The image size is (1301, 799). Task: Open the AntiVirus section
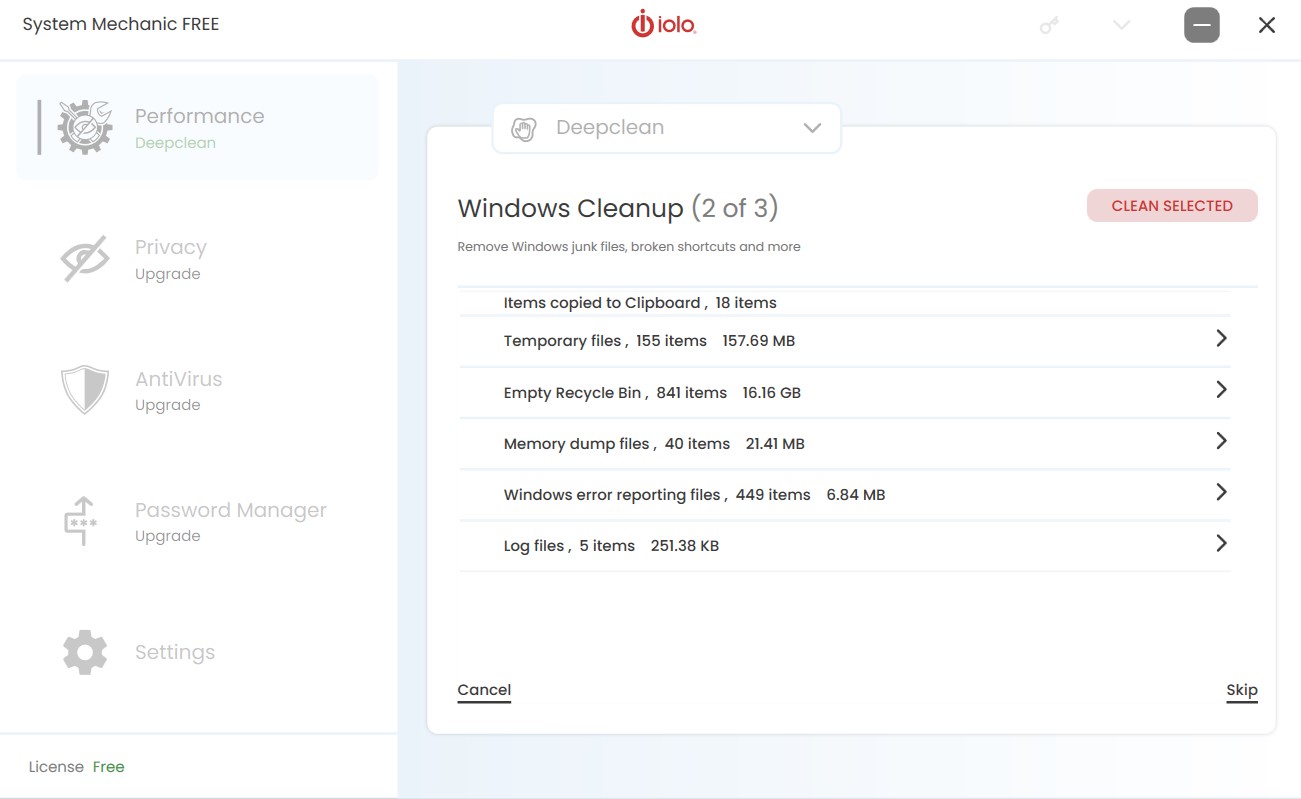(x=198, y=391)
